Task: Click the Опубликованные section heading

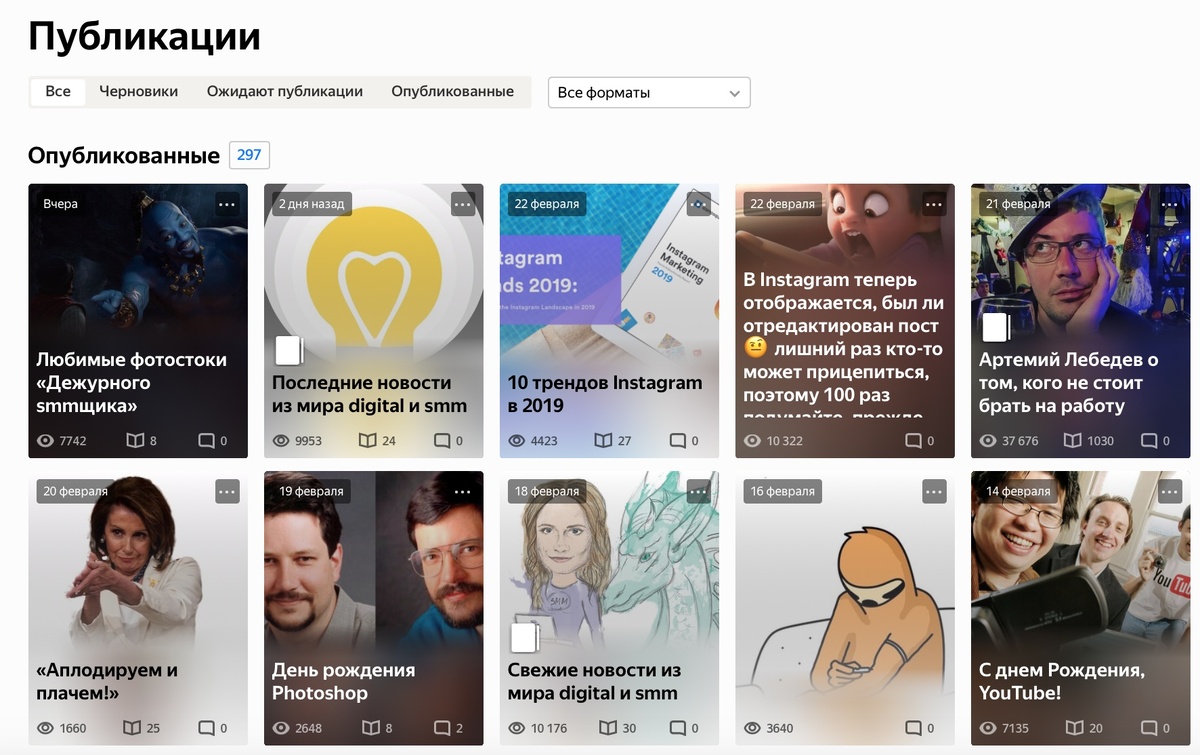Action: tap(124, 156)
